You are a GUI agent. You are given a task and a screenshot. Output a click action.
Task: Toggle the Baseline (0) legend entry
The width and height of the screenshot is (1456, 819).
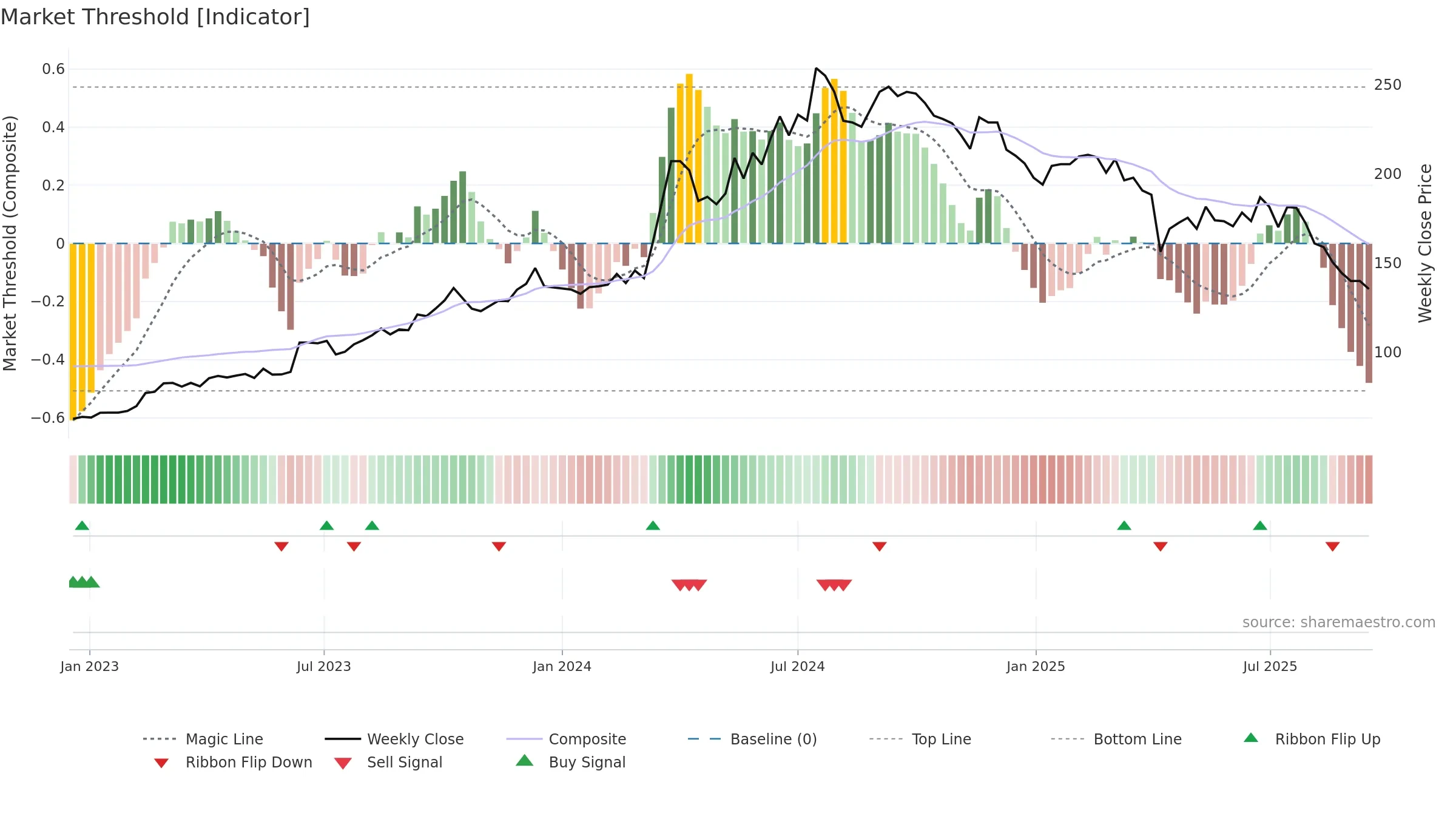(x=752, y=739)
